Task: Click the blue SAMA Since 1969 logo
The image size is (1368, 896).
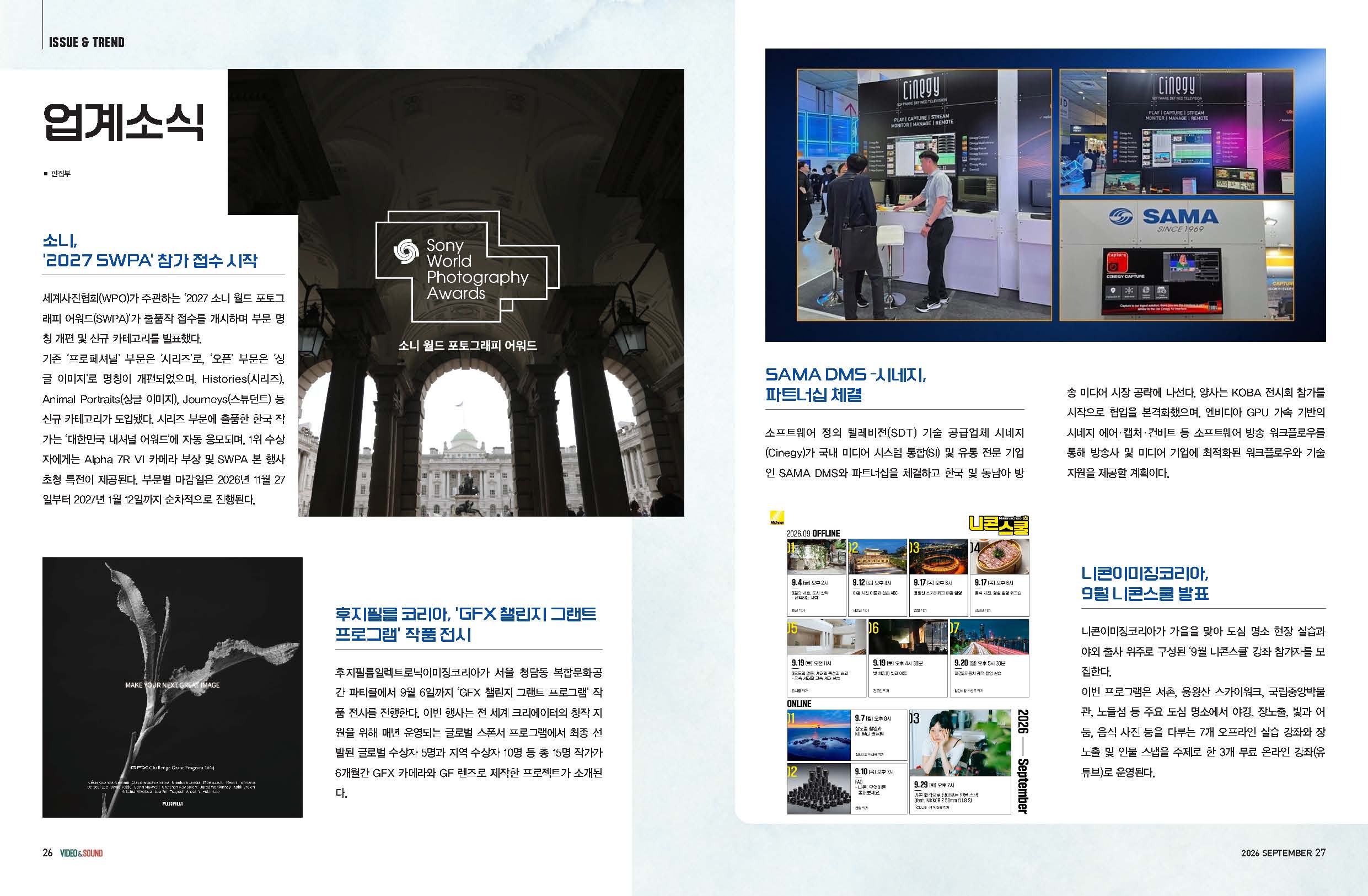Action: [1163, 218]
